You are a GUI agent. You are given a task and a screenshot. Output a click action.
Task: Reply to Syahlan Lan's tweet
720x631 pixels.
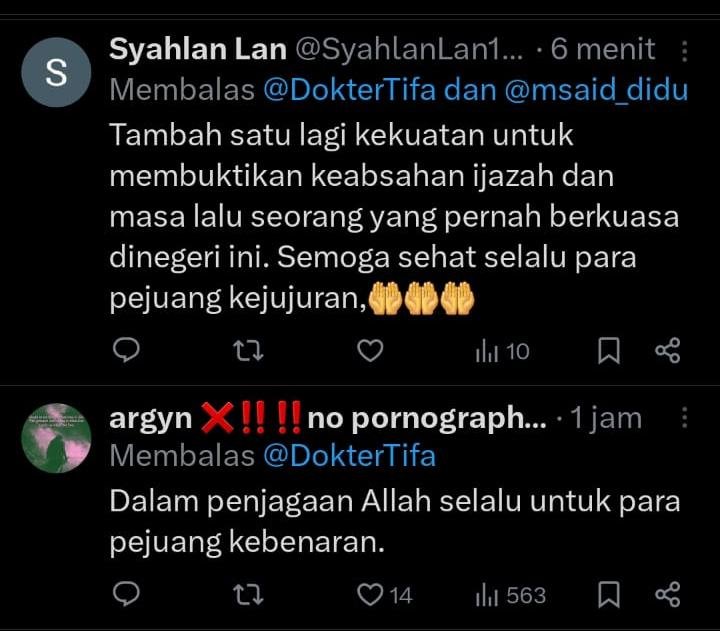click(126, 350)
